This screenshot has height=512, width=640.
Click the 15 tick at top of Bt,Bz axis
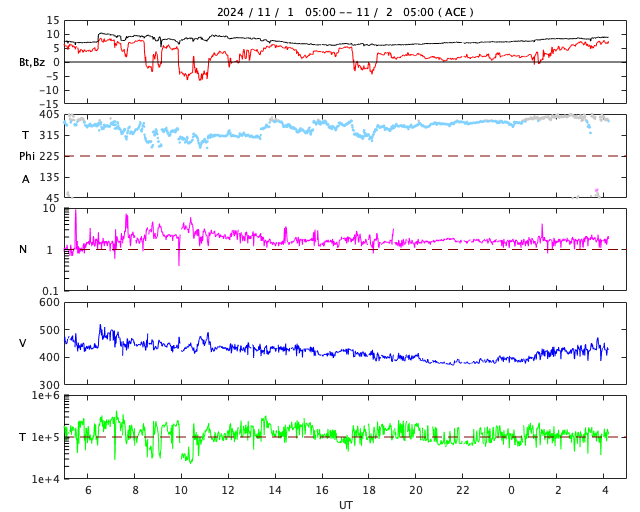point(52,20)
